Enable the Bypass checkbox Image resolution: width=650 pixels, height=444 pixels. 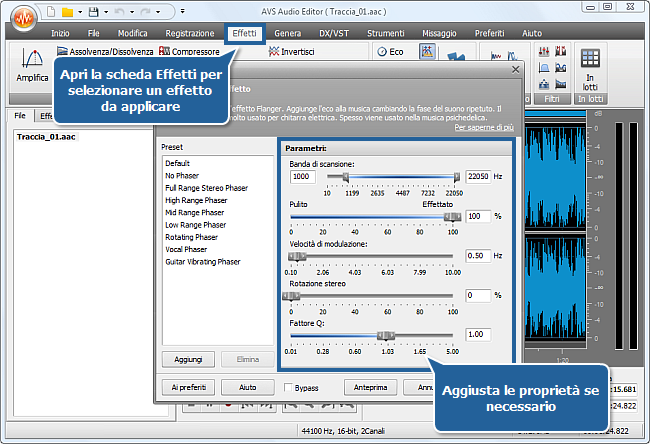coord(289,387)
